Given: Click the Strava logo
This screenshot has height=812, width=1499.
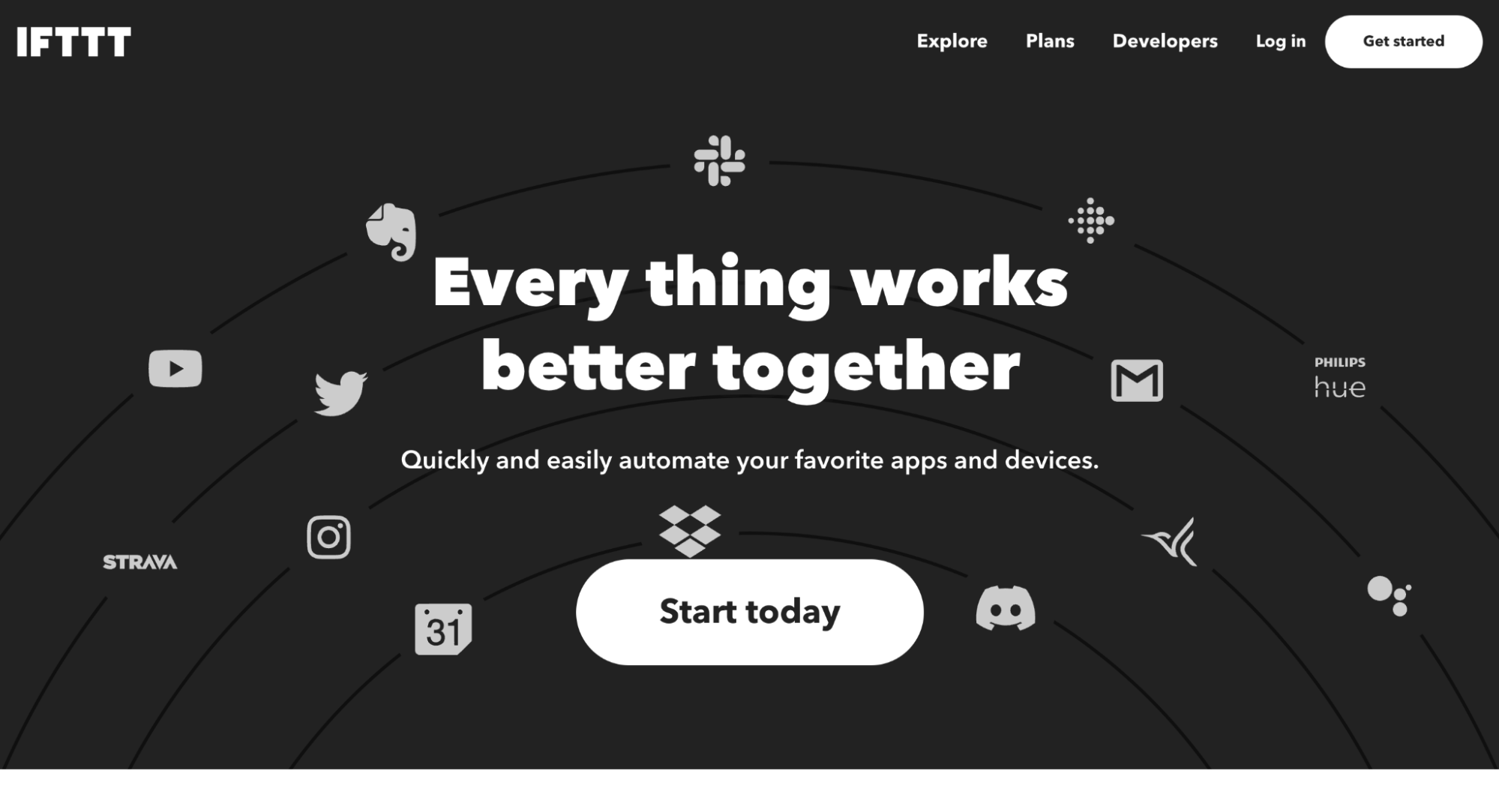Looking at the screenshot, I should [x=140, y=561].
